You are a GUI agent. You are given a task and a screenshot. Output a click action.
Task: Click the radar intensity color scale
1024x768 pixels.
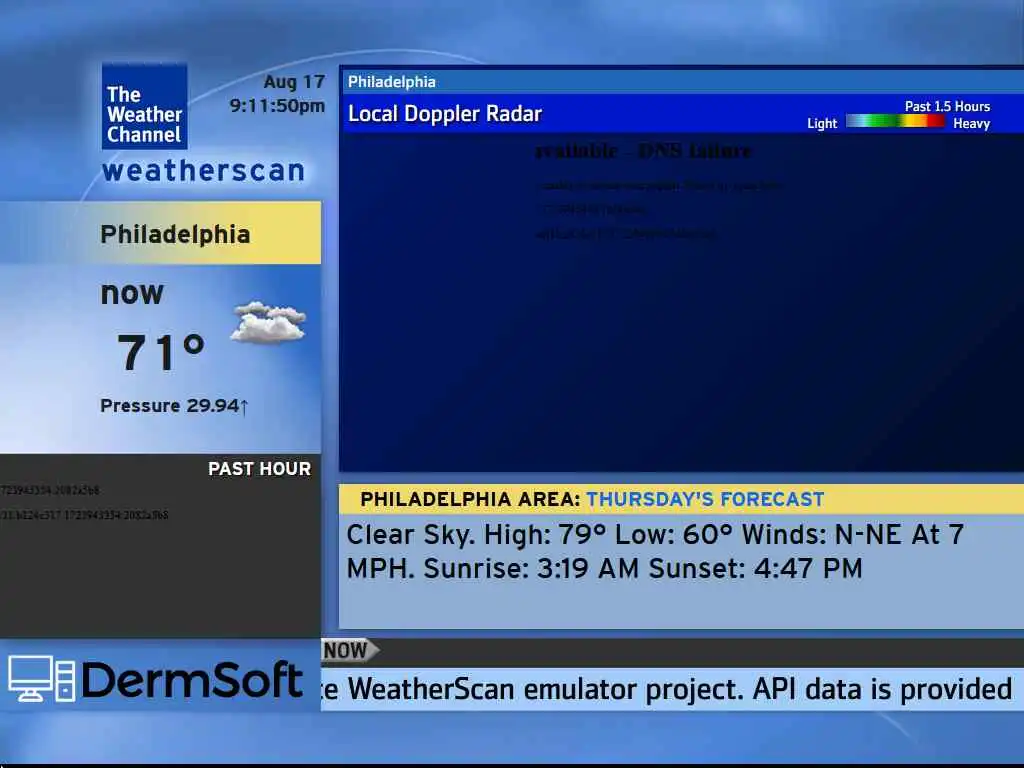click(895, 121)
